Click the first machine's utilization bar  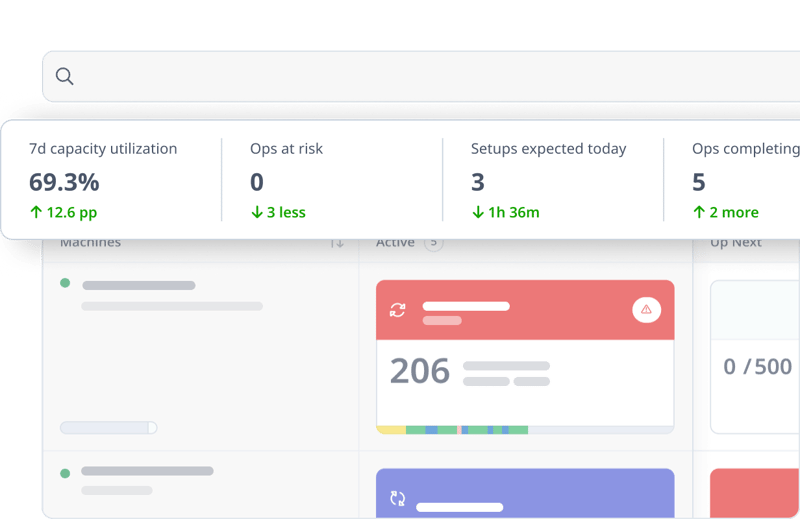(108, 428)
